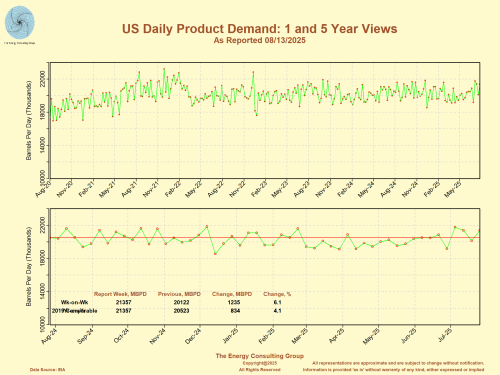
Task: Click the upper chart Barrels Per Day axis title
Action: tap(29, 120)
